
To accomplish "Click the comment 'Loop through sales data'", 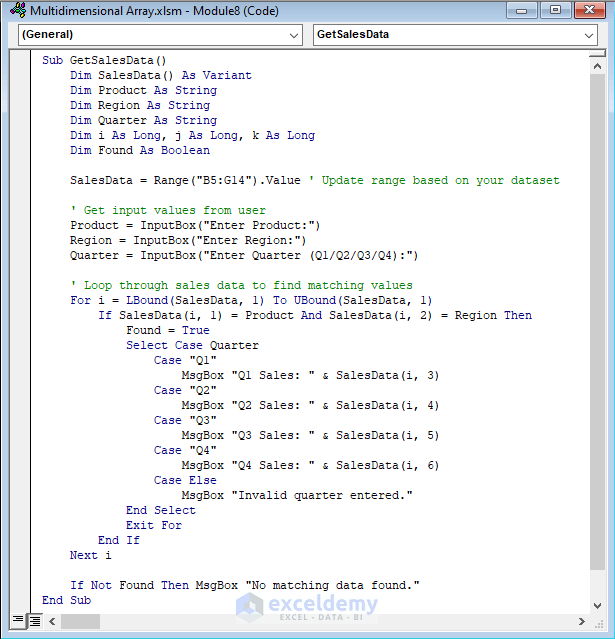I will pyautogui.click(x=241, y=285).
